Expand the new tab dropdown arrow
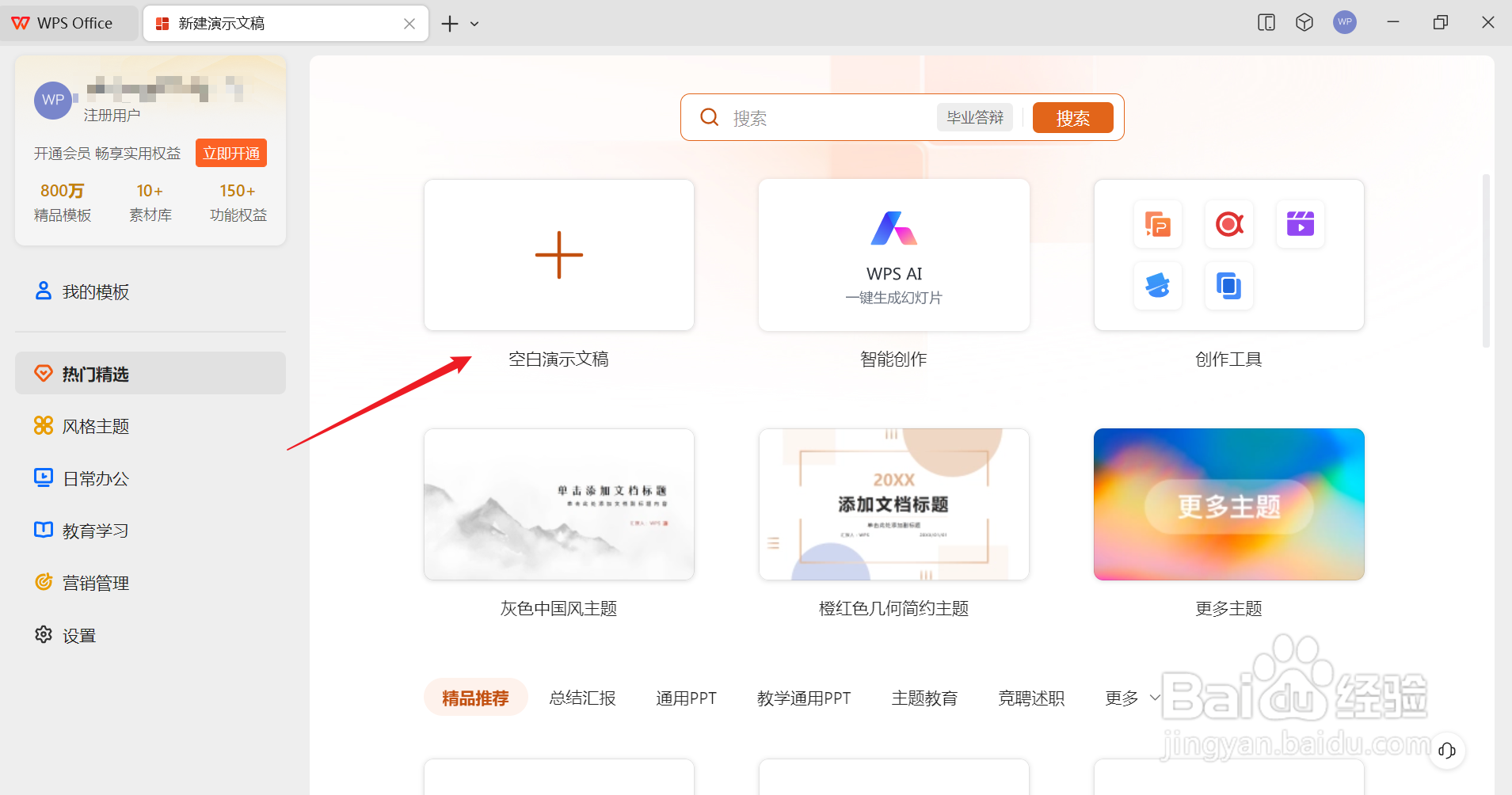 474,24
